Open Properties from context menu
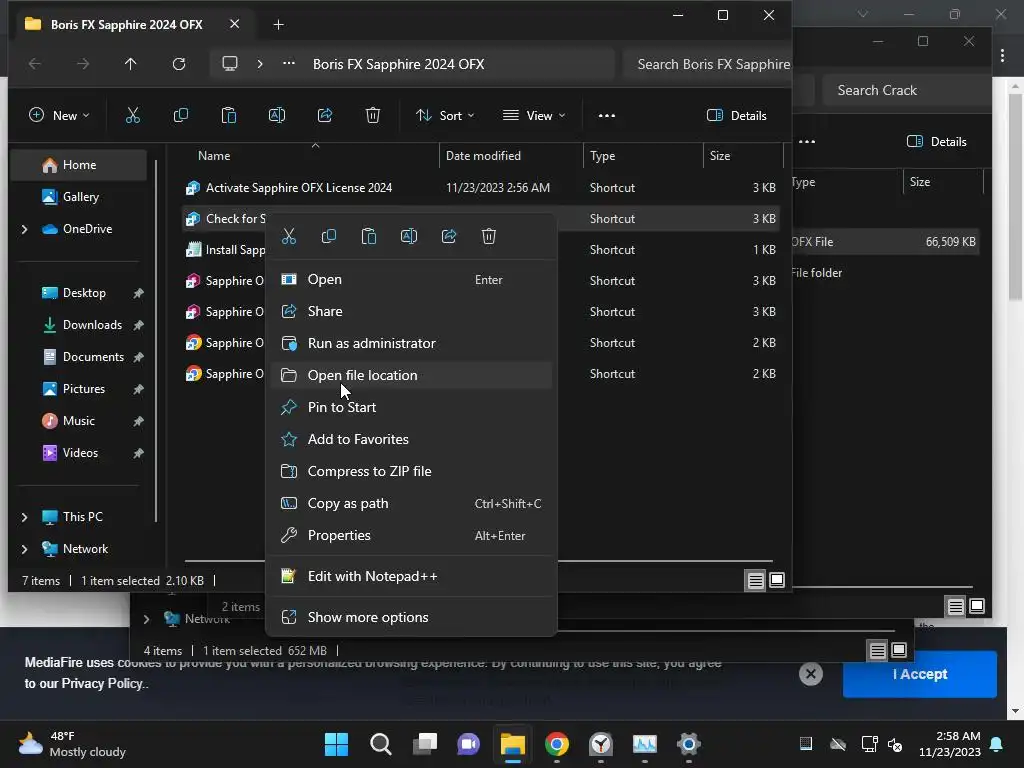 point(411,536)
